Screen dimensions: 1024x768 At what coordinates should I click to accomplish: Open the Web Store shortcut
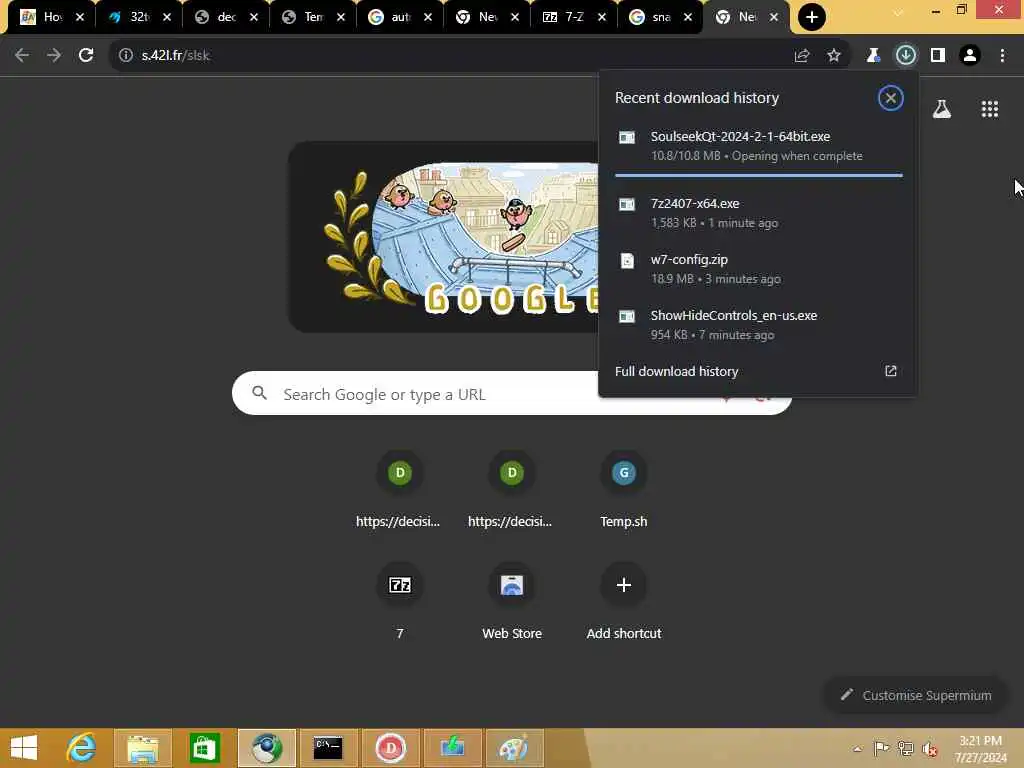[511, 600]
